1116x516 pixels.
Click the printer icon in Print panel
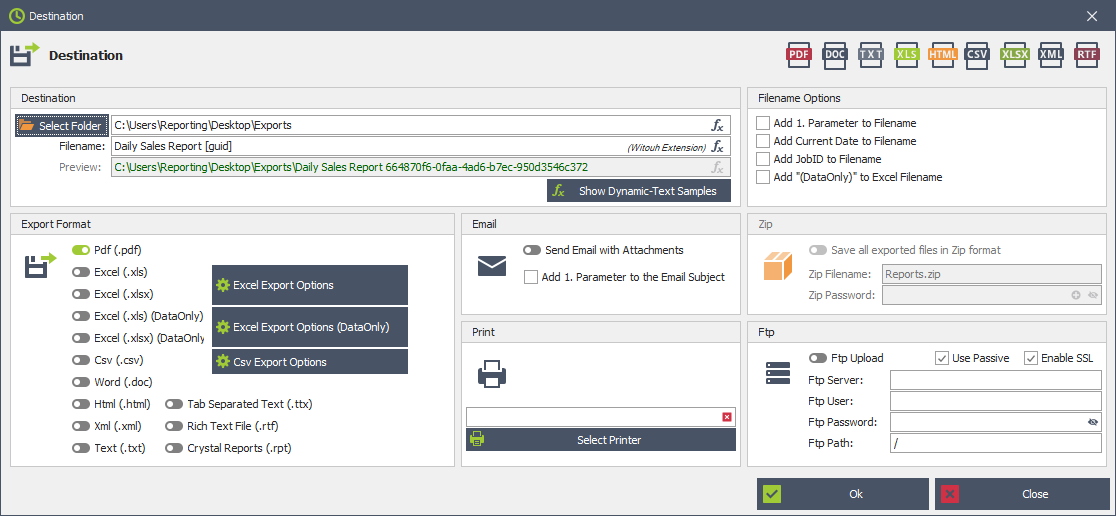click(492, 374)
